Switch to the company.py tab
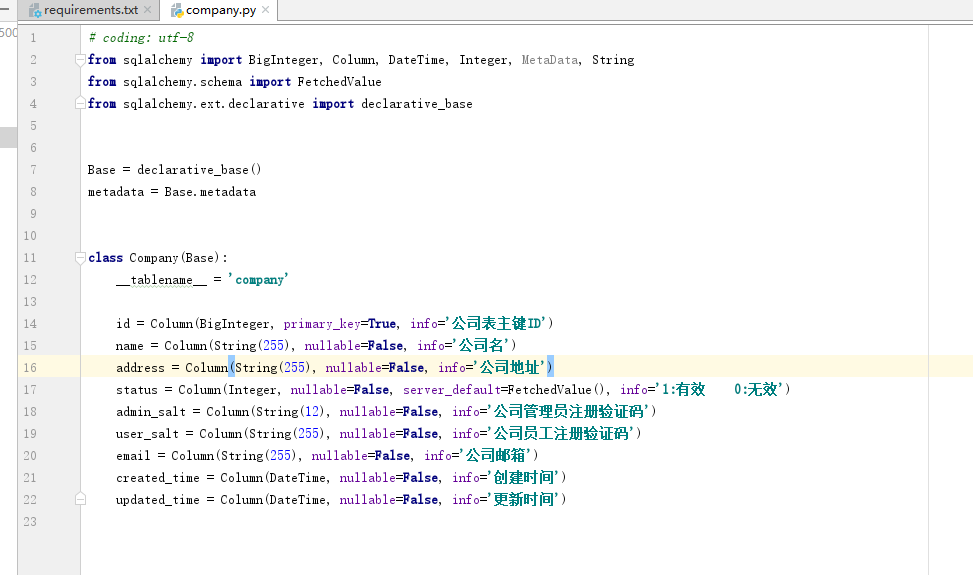The image size is (973, 575). (220, 10)
